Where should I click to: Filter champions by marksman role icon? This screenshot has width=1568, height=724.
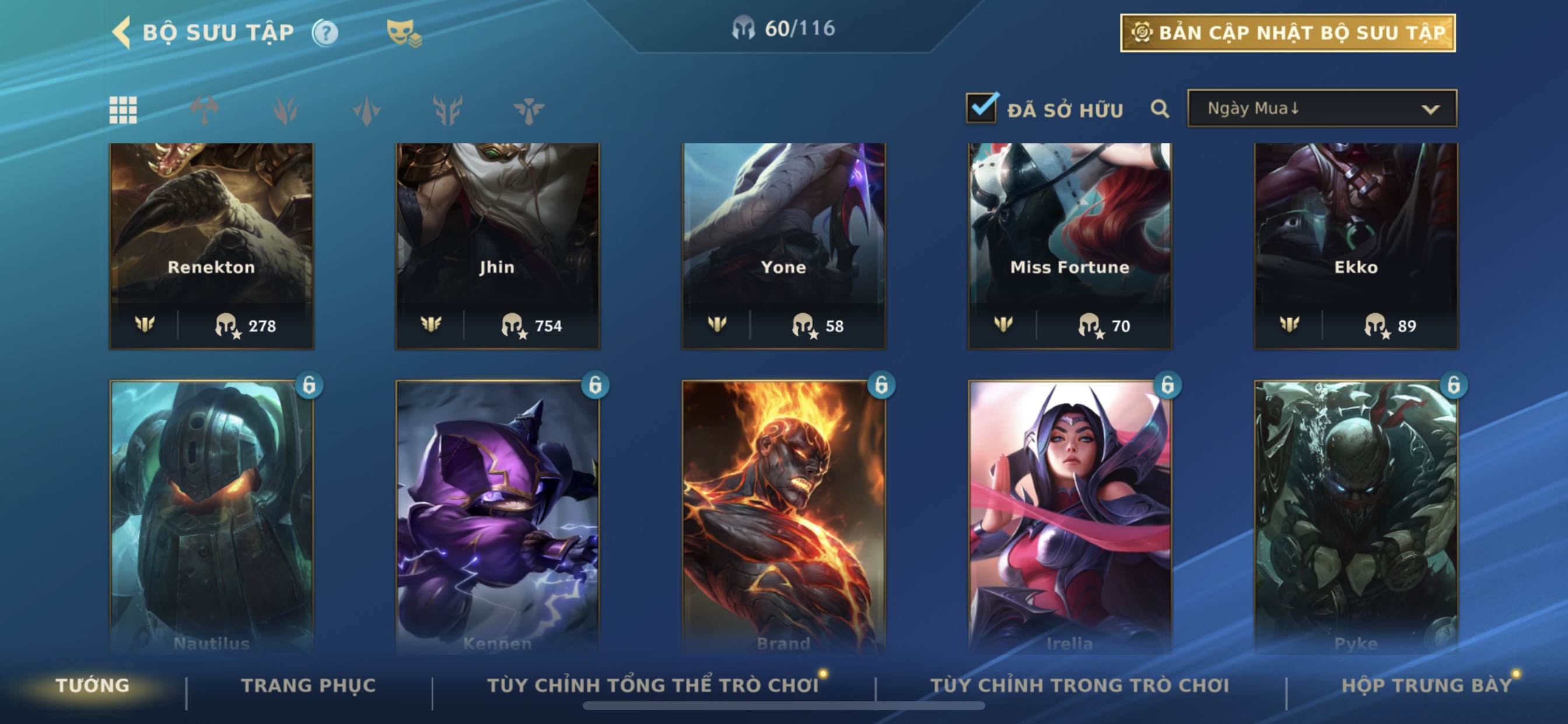point(447,110)
